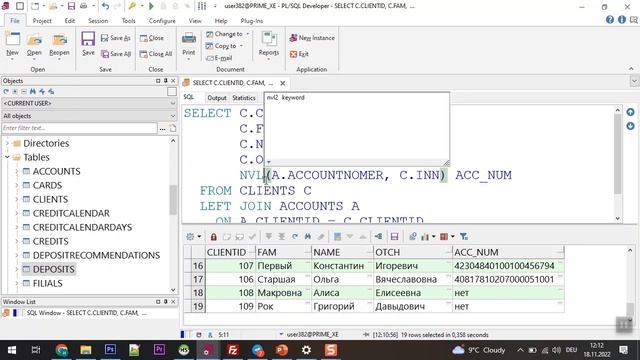Open the Tools ribbon tab
Viewport: 640px width, 360px height.
click(129, 20)
